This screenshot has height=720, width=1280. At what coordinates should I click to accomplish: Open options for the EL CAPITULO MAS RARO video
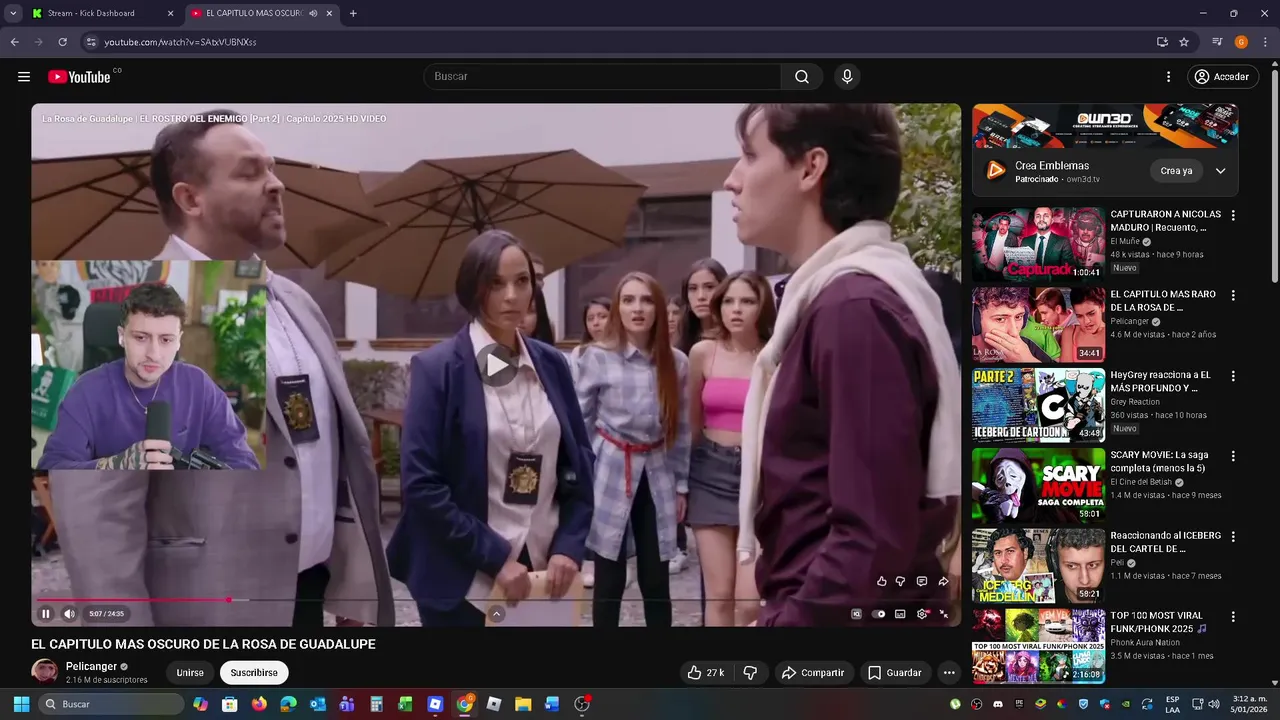[x=1233, y=296]
